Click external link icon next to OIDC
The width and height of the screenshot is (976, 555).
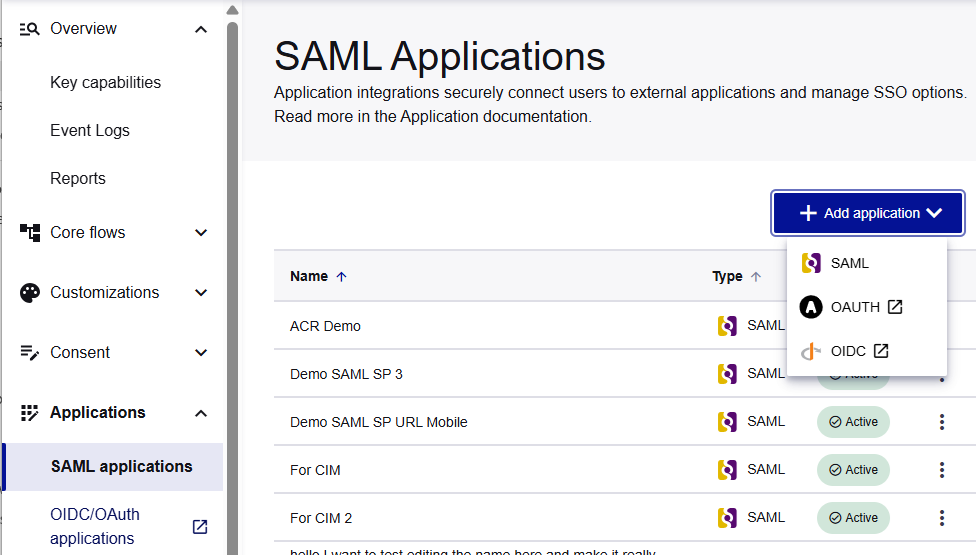881,351
